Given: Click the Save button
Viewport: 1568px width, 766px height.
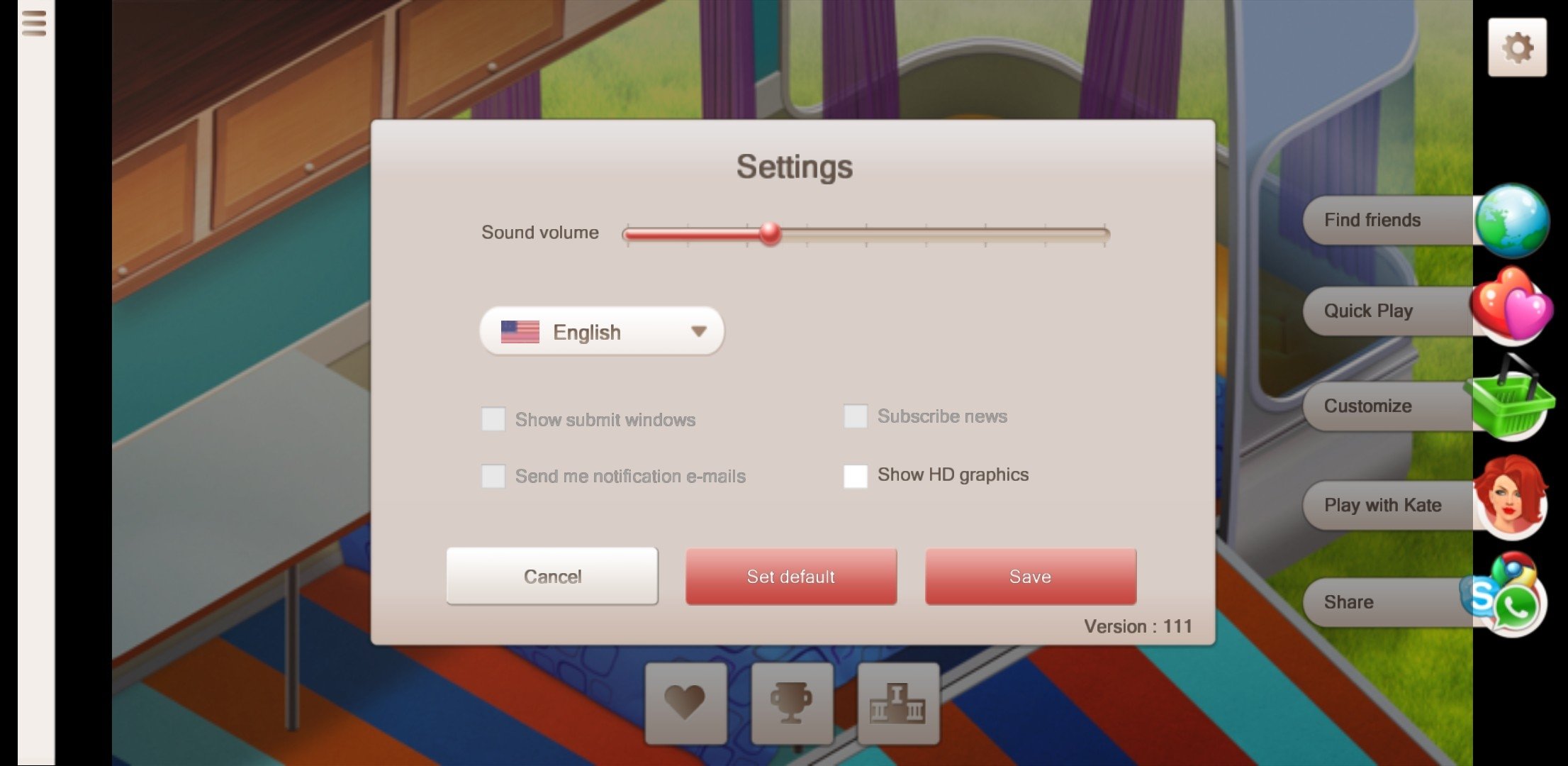Looking at the screenshot, I should coord(1029,576).
